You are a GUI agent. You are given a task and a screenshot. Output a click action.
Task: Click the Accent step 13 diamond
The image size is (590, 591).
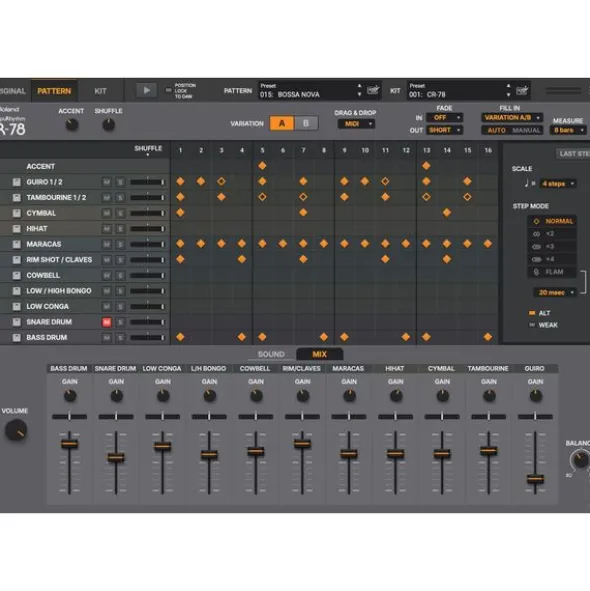(x=426, y=165)
